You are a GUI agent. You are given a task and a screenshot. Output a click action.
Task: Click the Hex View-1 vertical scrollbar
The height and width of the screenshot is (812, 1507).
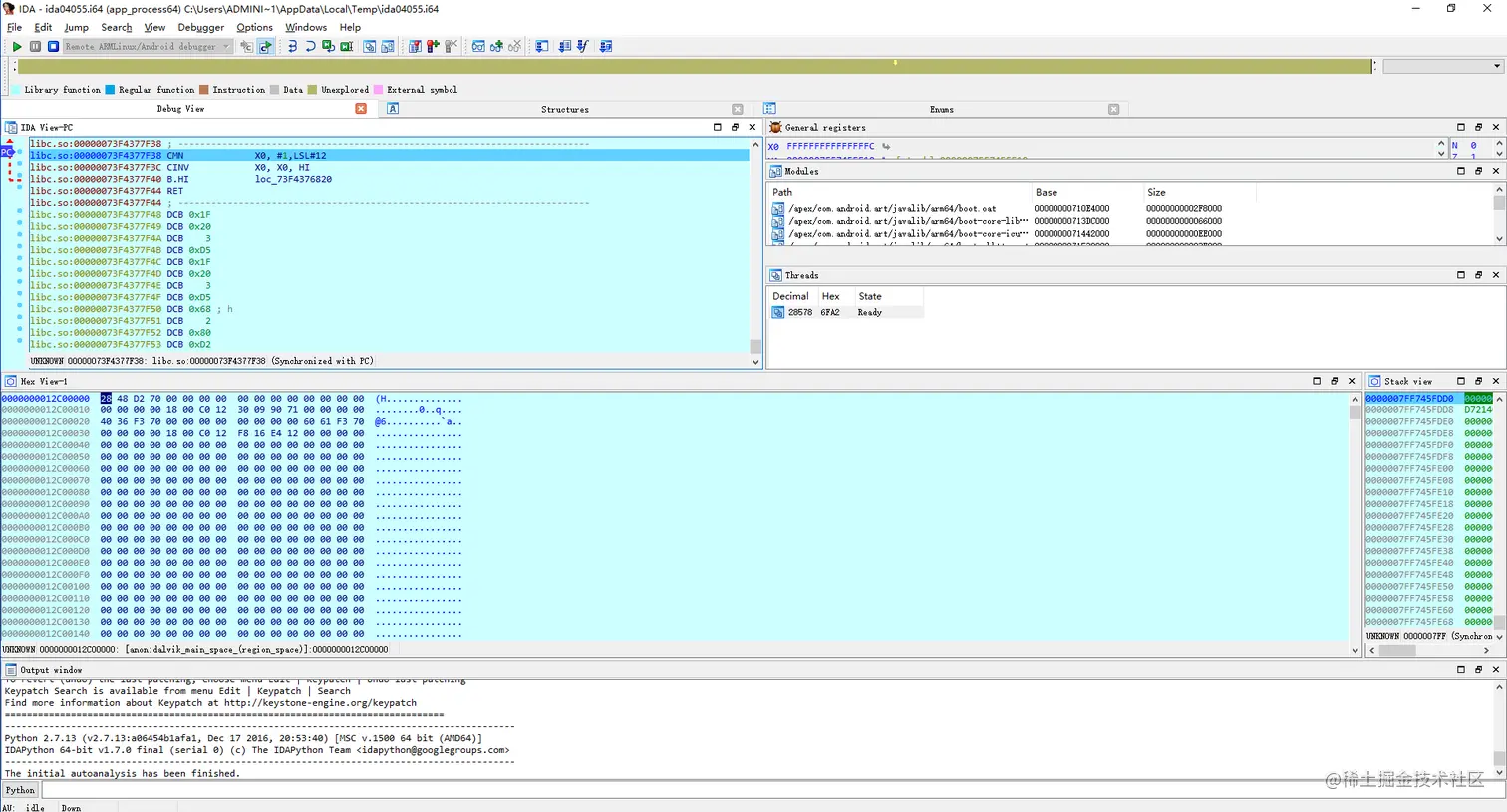tap(1355, 523)
